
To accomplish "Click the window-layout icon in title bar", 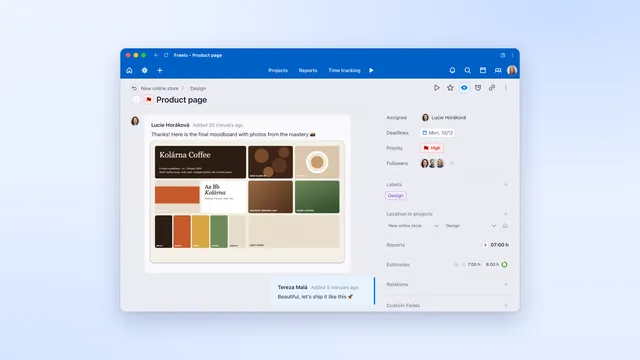I will 503,55.
